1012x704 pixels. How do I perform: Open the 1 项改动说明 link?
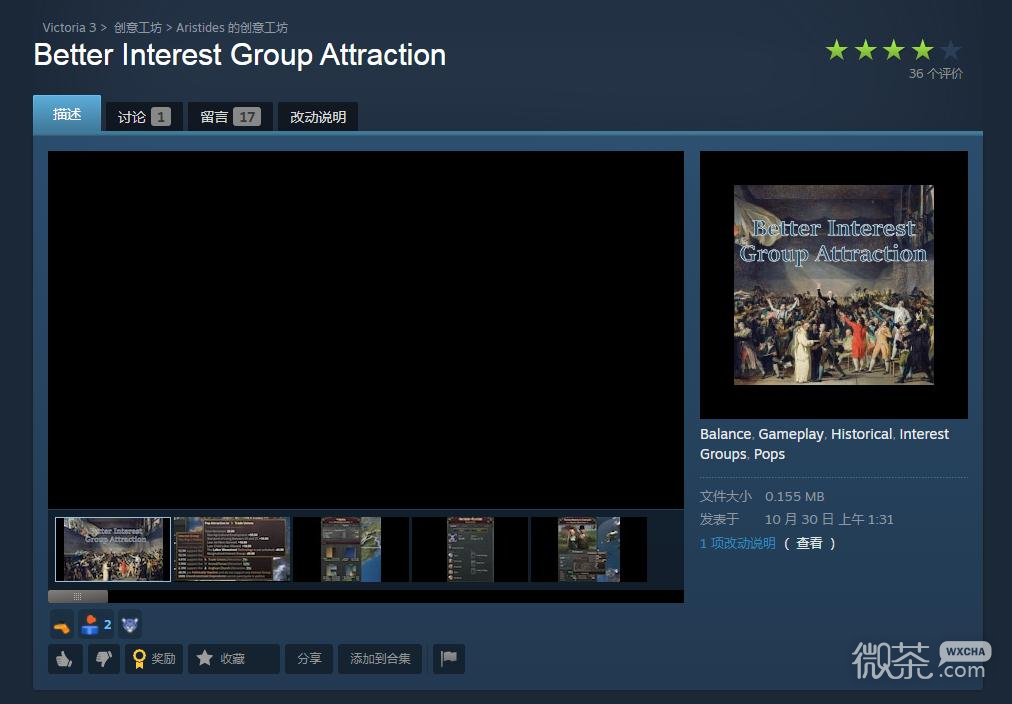coord(738,543)
